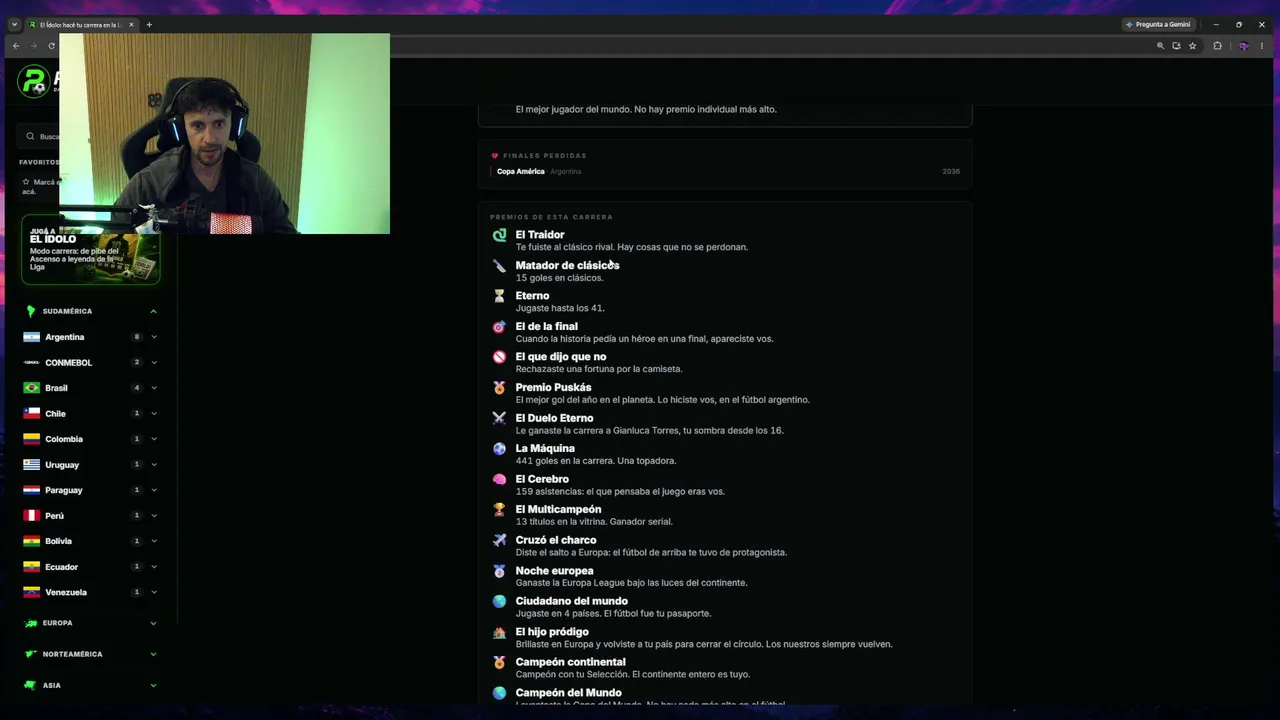Click the Perú flag icon in the sidebar
The height and width of the screenshot is (720, 1280).
pyautogui.click(x=31, y=516)
